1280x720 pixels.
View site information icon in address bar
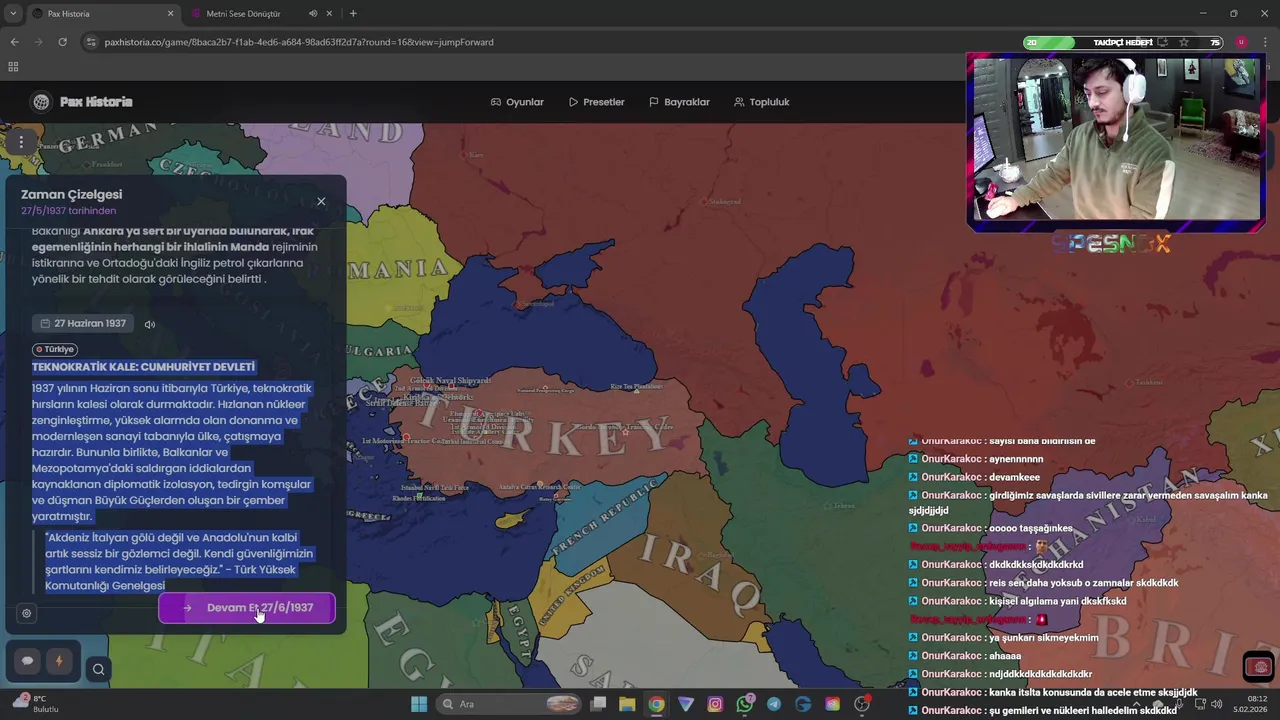click(x=91, y=42)
